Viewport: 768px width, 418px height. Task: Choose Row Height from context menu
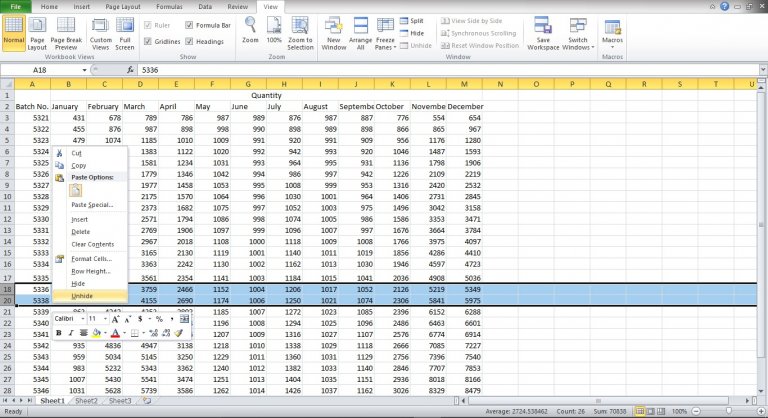pyautogui.click(x=90, y=271)
